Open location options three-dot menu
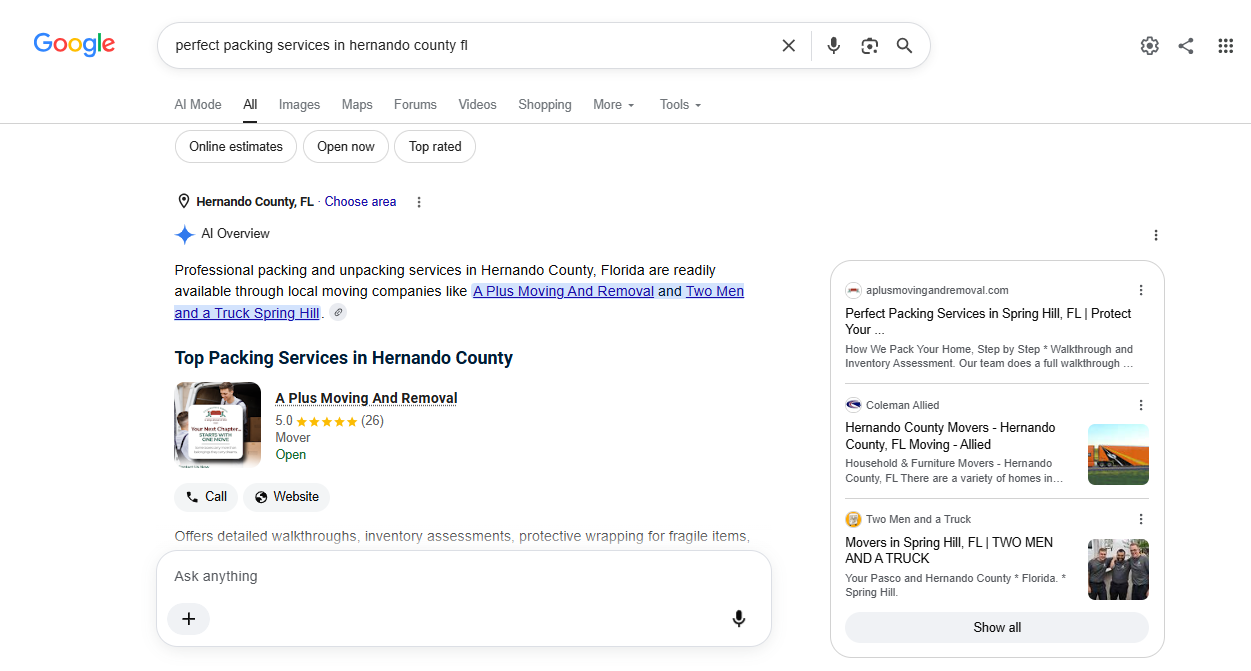Viewport: 1251px width, 671px height. click(419, 202)
